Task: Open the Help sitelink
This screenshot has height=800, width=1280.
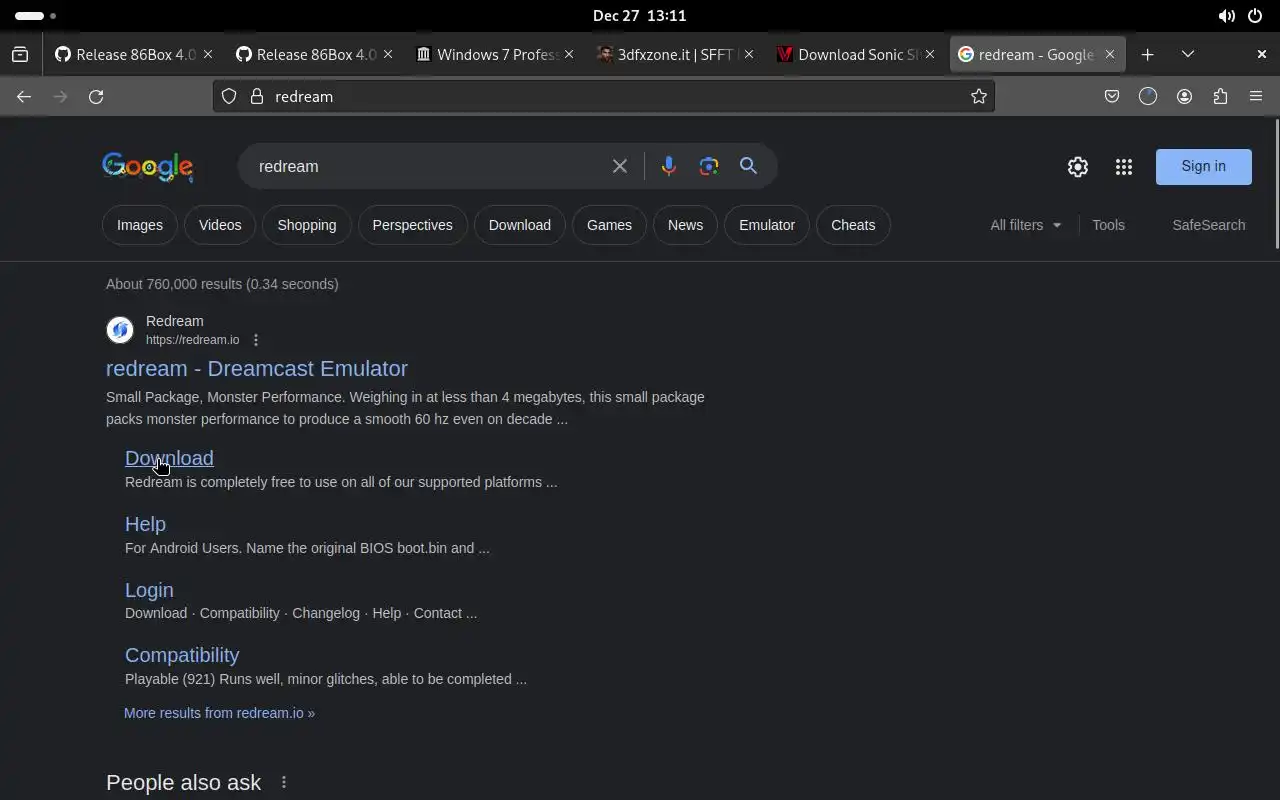Action: (x=145, y=524)
